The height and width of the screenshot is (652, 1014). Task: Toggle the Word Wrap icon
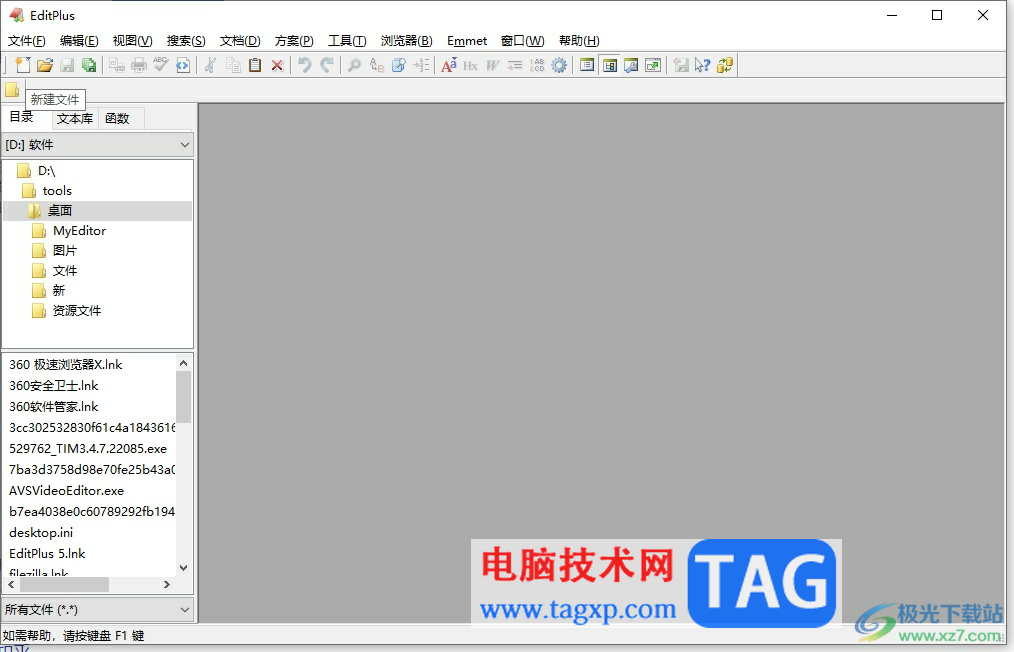click(x=493, y=65)
